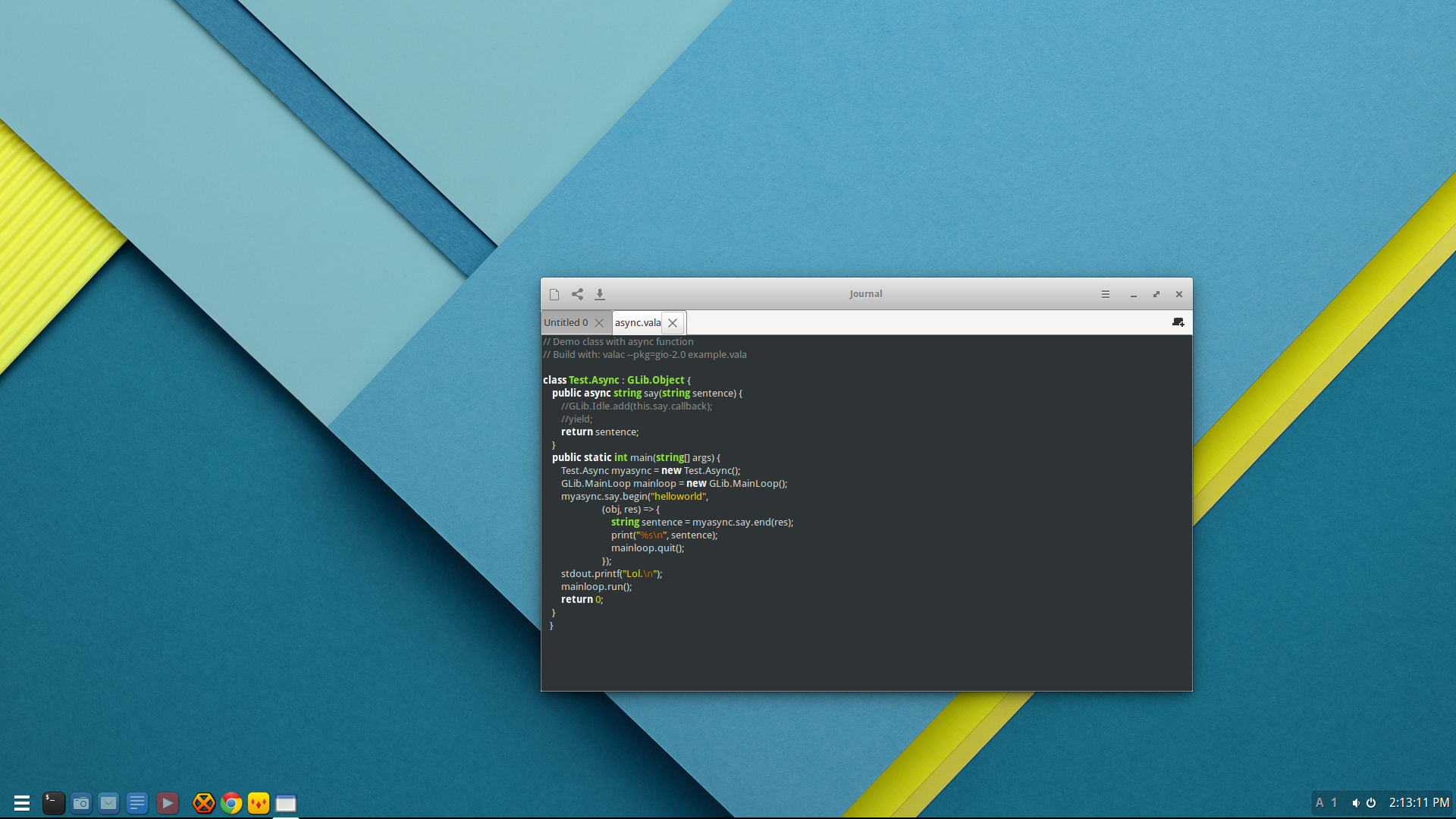The height and width of the screenshot is (819, 1456).
Task: Click the 'GLib.MainLoop mainloop = new' line
Action: [x=674, y=484]
